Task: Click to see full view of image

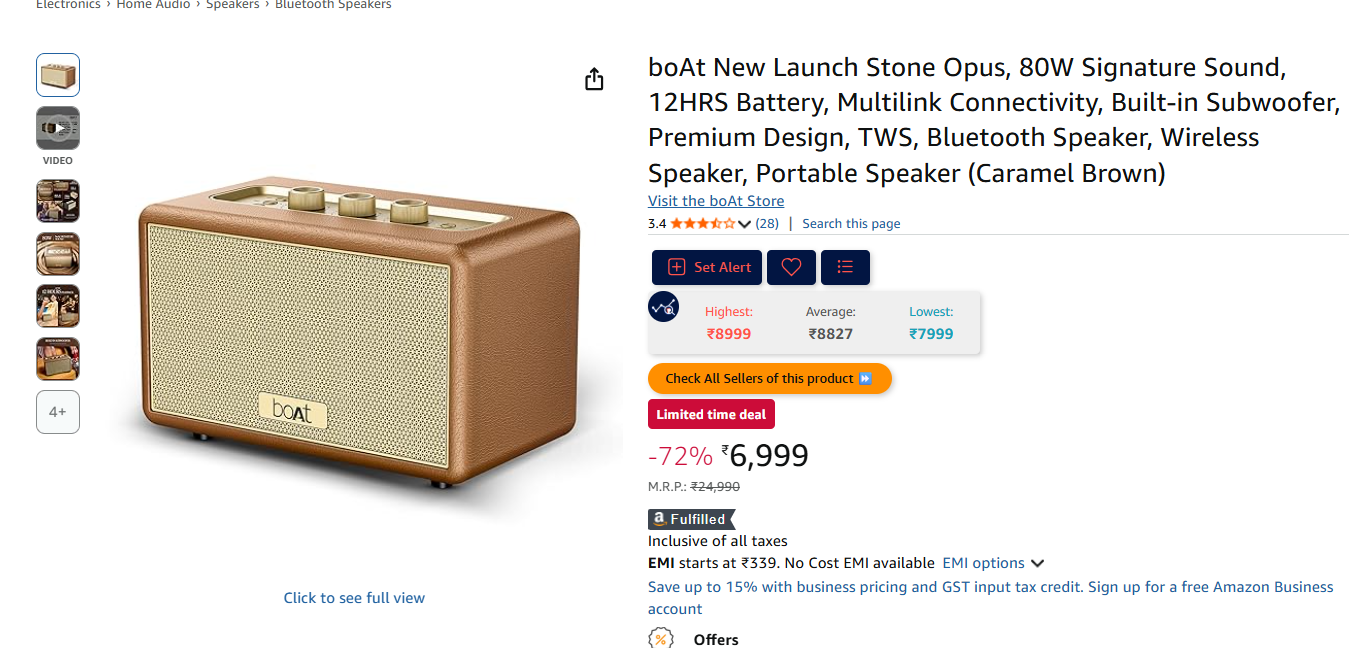Action: click(354, 598)
